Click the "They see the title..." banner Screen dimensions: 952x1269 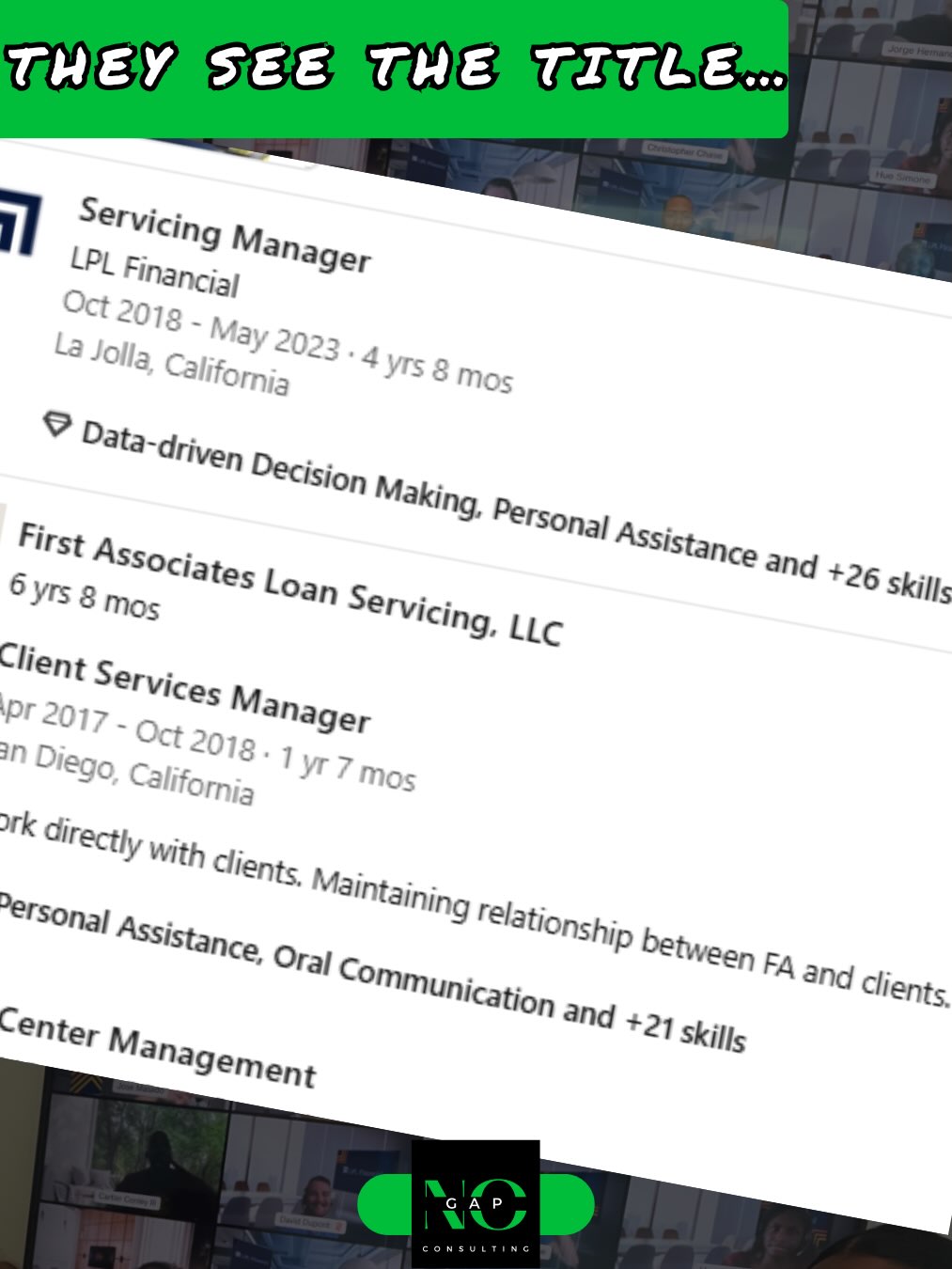tap(394, 69)
